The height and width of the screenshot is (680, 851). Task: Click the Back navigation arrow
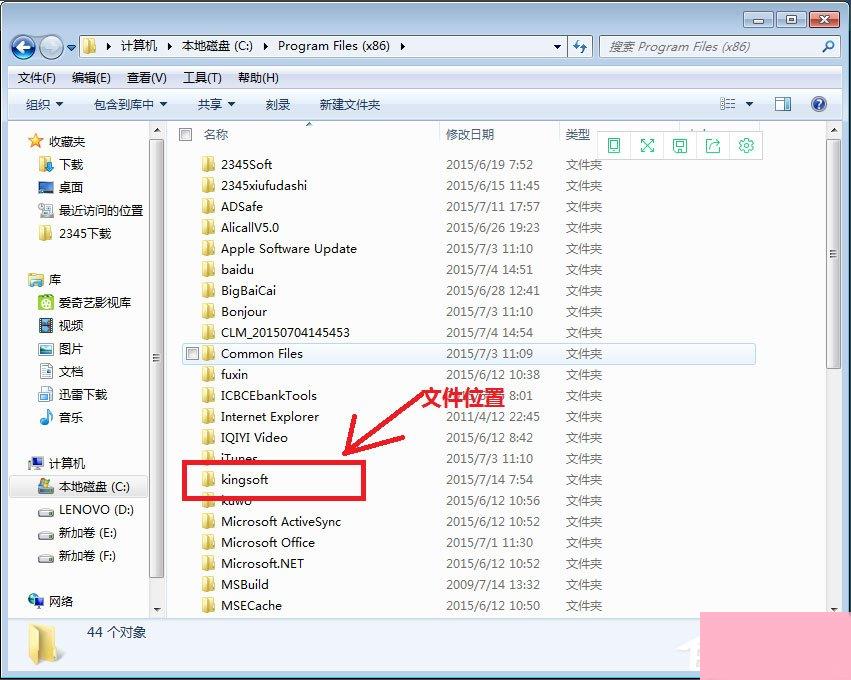[23, 48]
